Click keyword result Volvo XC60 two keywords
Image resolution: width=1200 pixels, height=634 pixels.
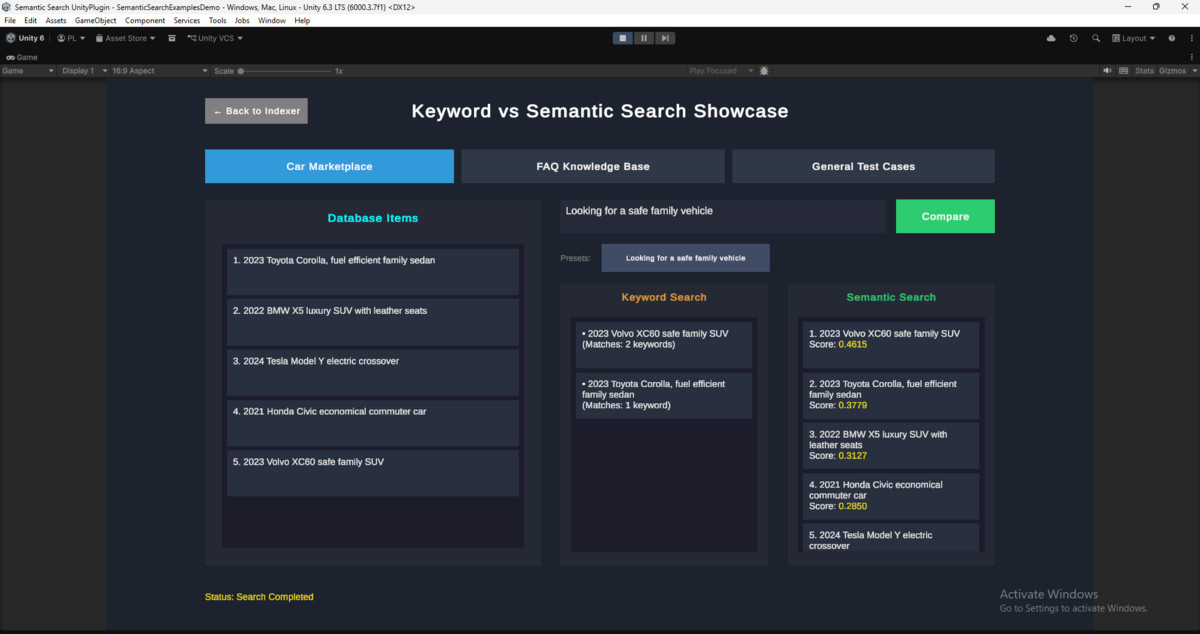[x=664, y=345]
